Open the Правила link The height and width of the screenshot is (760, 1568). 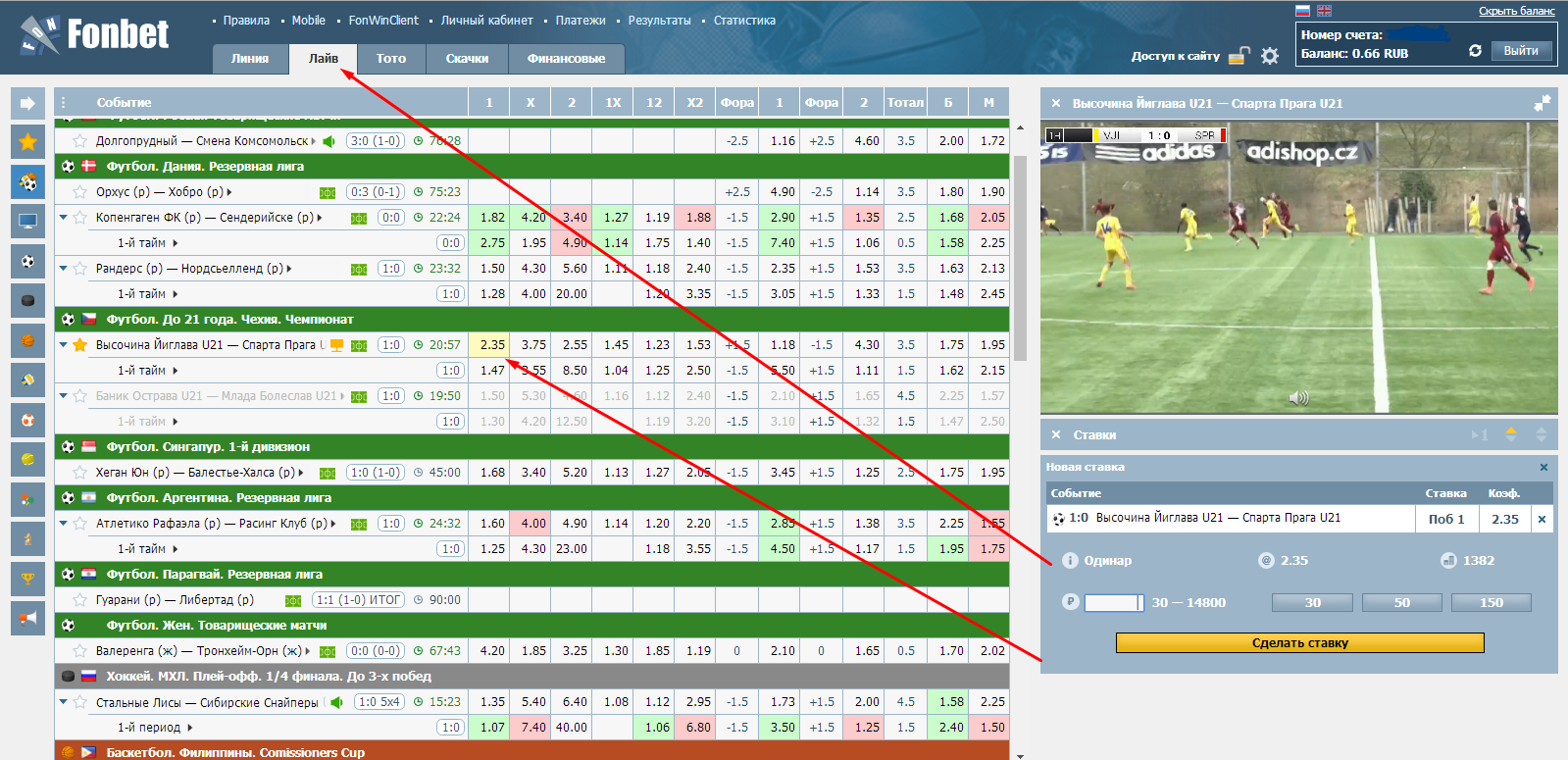click(x=246, y=21)
